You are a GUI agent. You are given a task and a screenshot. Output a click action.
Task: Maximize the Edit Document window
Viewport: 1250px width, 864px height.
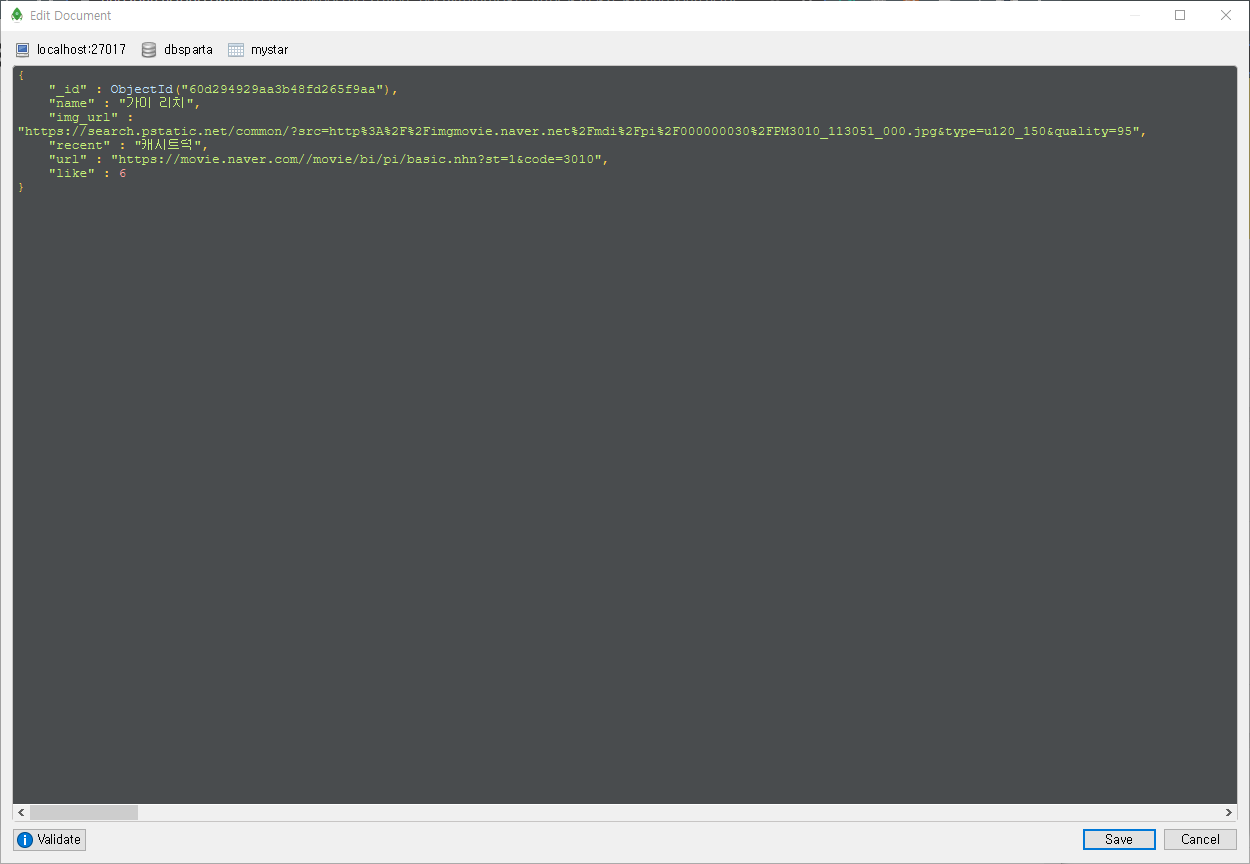tap(1180, 15)
